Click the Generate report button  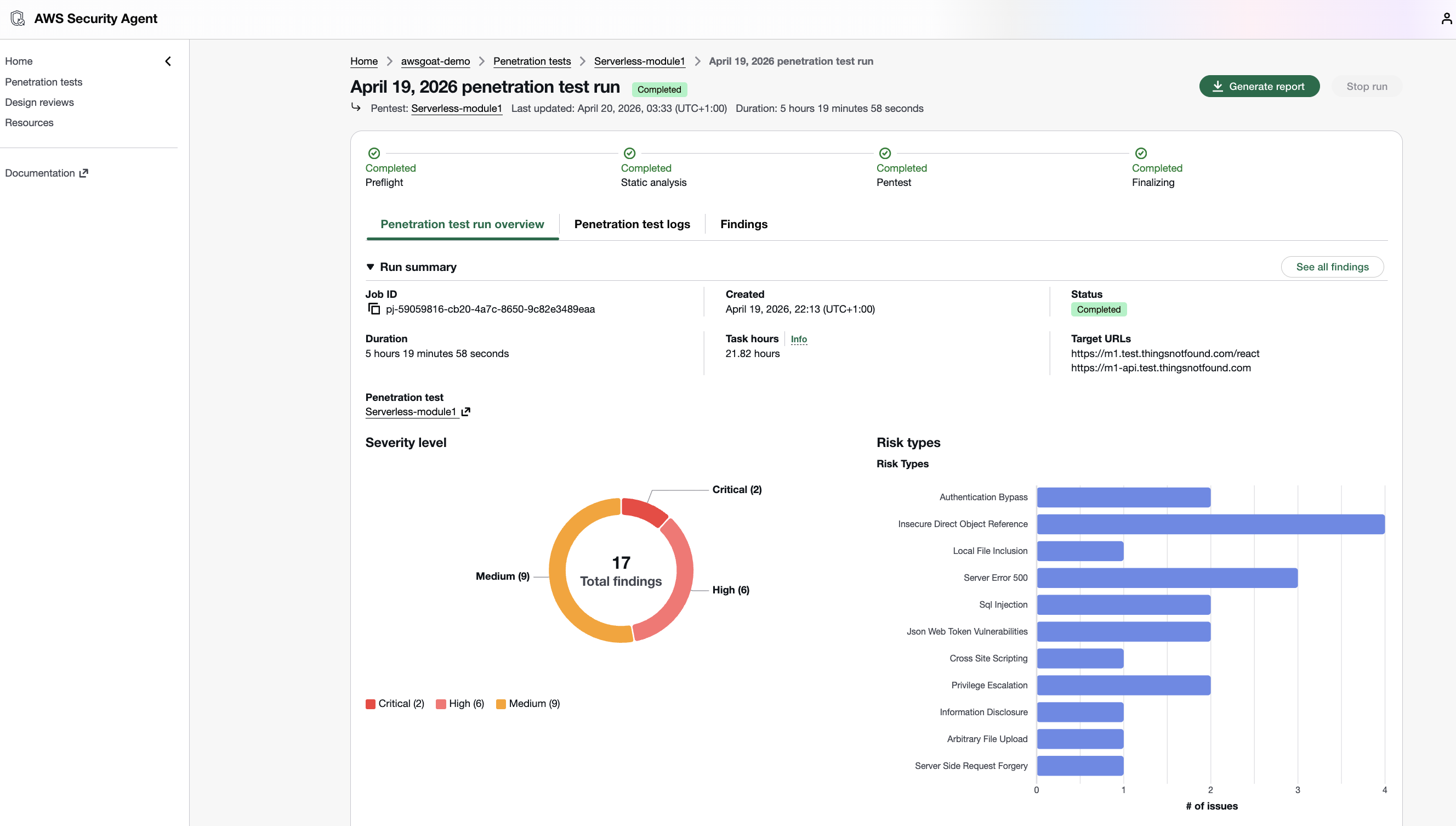point(1259,86)
